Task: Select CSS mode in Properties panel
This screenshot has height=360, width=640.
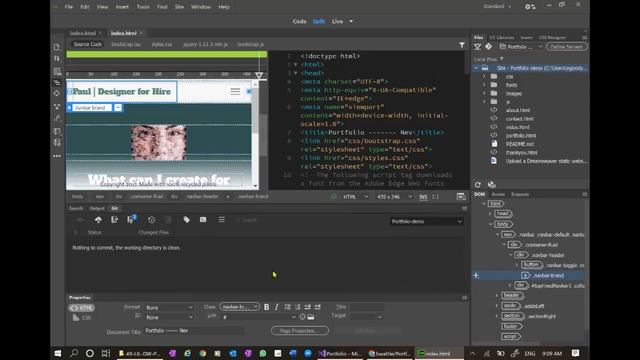Action: [81, 318]
